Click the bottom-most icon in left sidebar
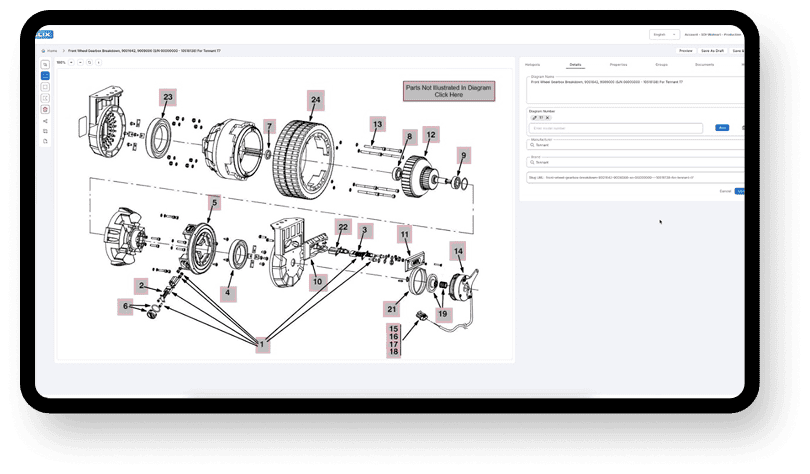This screenshot has height=474, width=810. coord(45,141)
